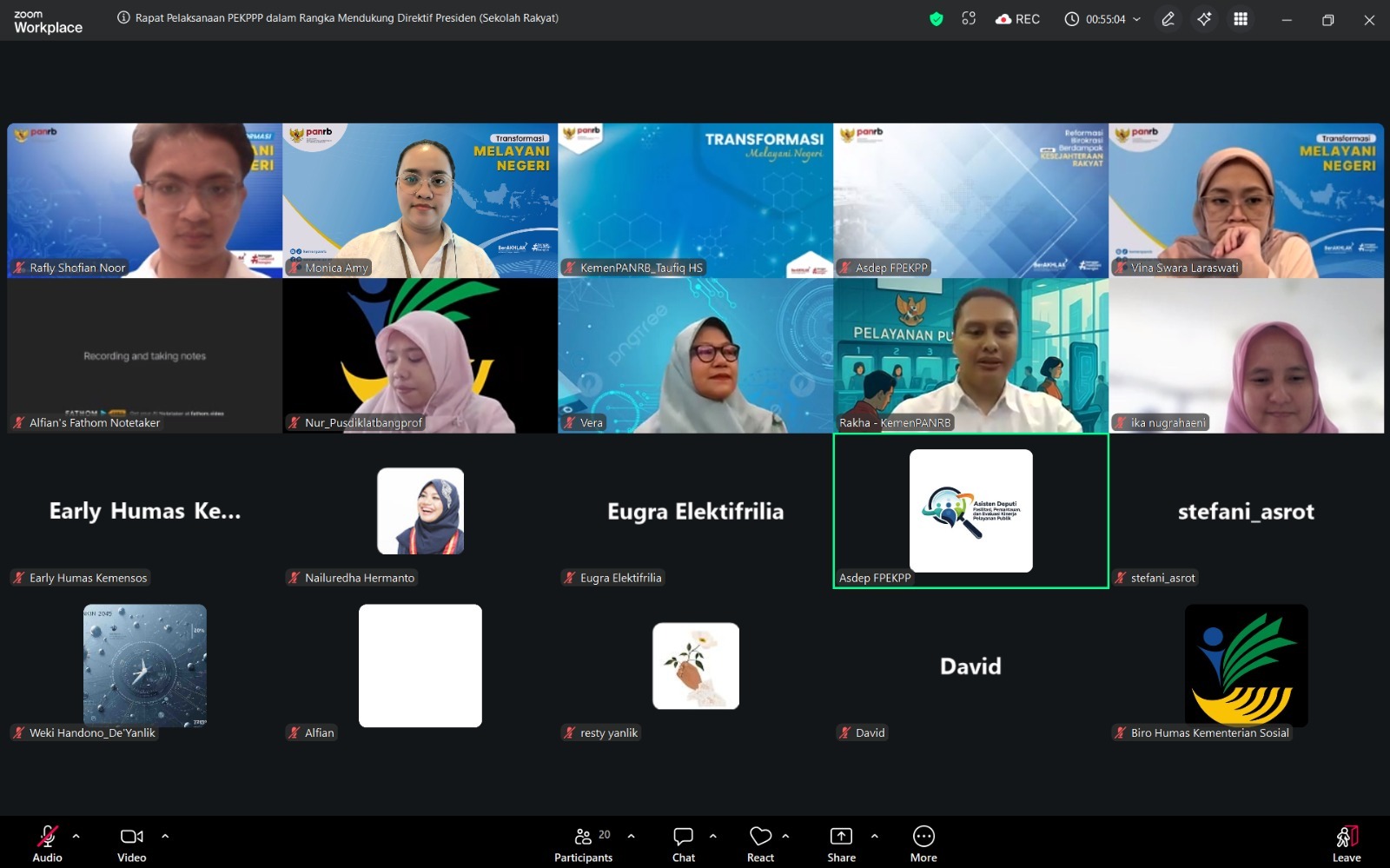Click Asdep FPEKPP active speaker avatar
The image size is (1390, 868).
click(971, 511)
